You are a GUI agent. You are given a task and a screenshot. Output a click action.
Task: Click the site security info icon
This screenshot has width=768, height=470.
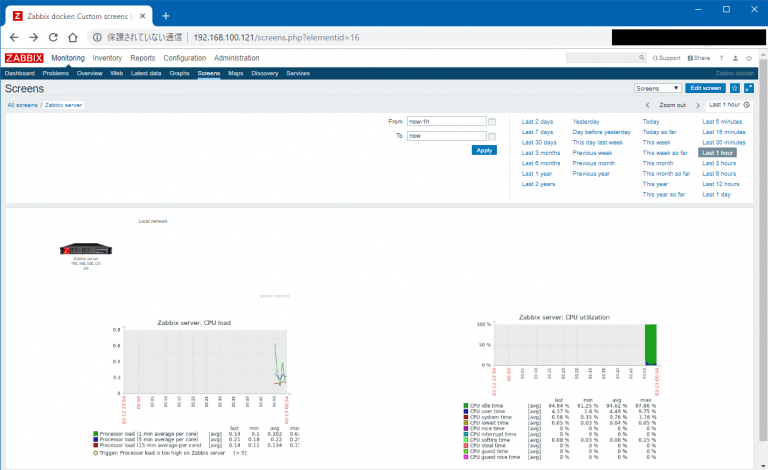pyautogui.click(x=97, y=37)
